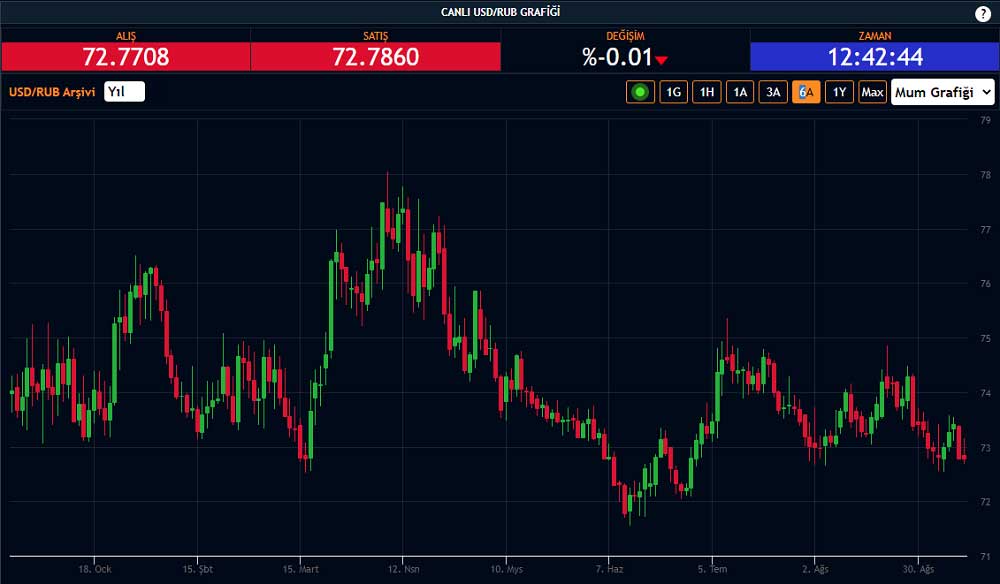Click the USD/RUB Arşivi label
1000x584 pixels.
(52, 92)
